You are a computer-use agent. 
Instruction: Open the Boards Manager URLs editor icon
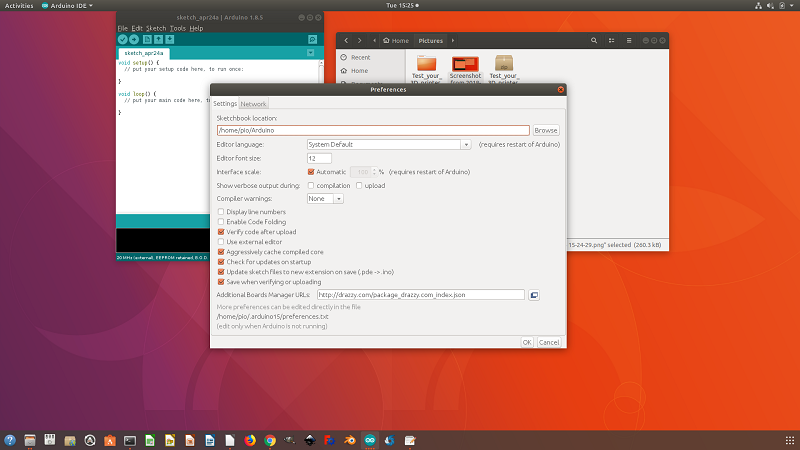click(x=534, y=295)
